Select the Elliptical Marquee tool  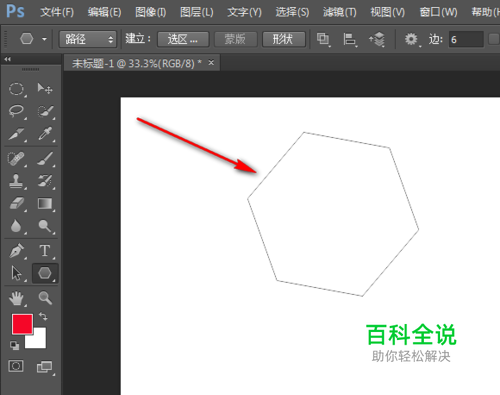coord(16,89)
